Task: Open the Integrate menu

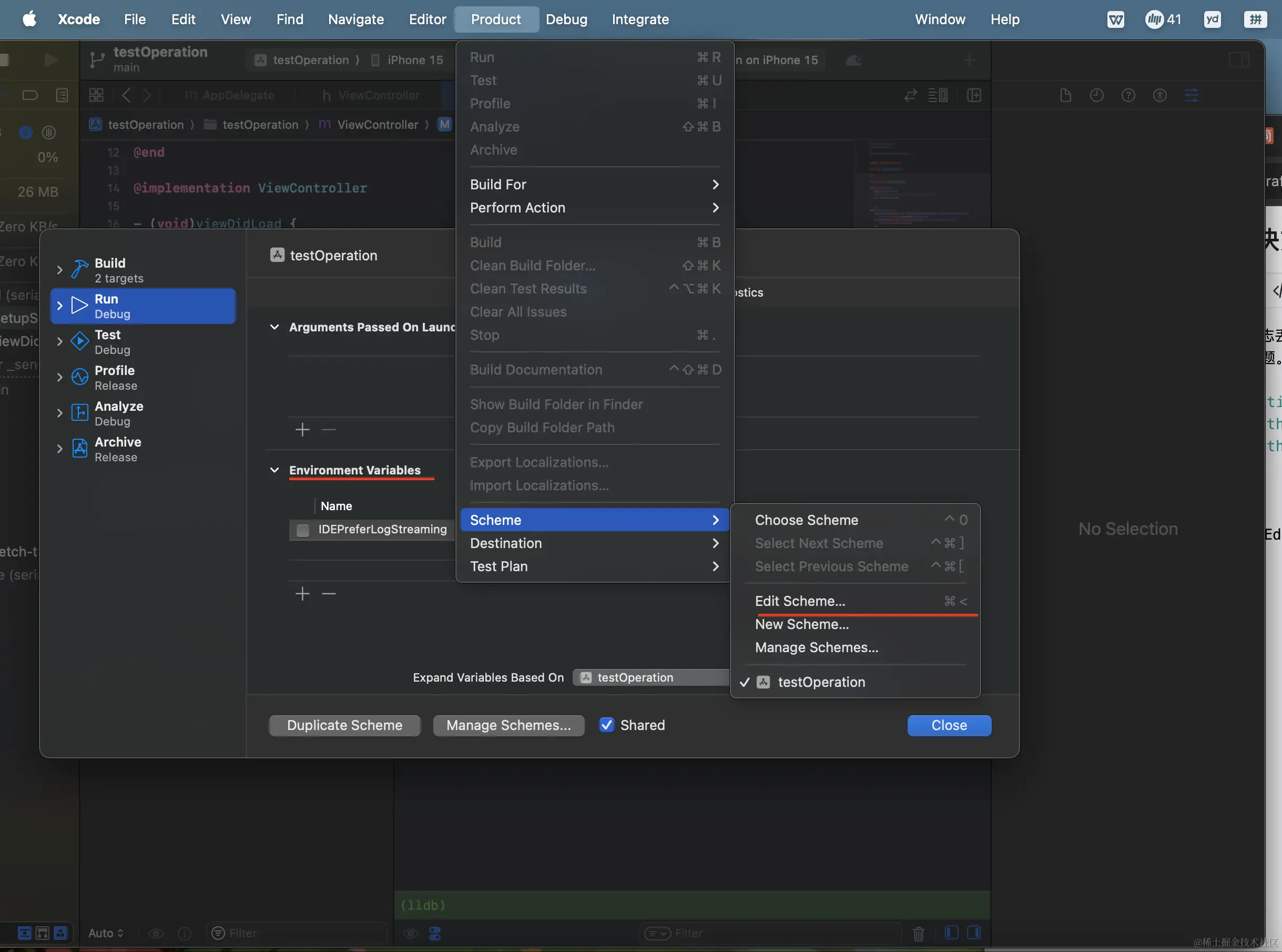Action: tap(640, 19)
